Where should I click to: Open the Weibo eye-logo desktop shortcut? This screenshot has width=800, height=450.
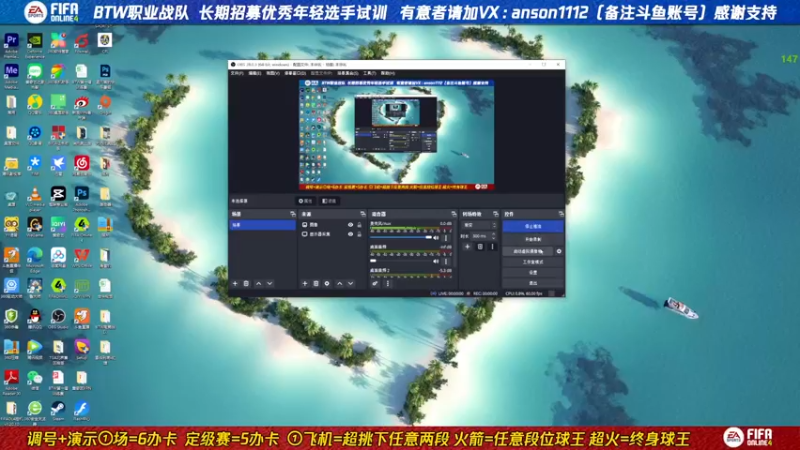(x=82, y=103)
